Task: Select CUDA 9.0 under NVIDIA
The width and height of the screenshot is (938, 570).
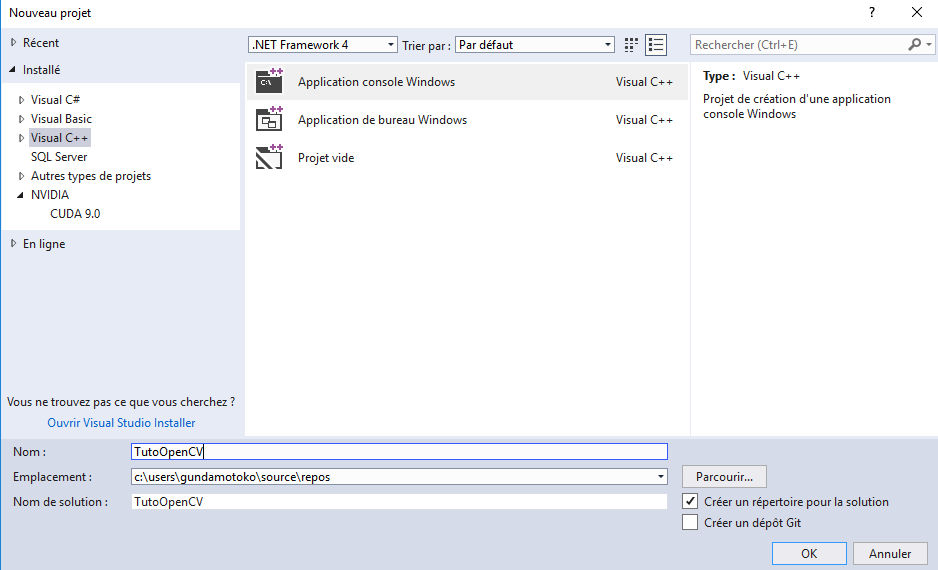Action: [75, 214]
